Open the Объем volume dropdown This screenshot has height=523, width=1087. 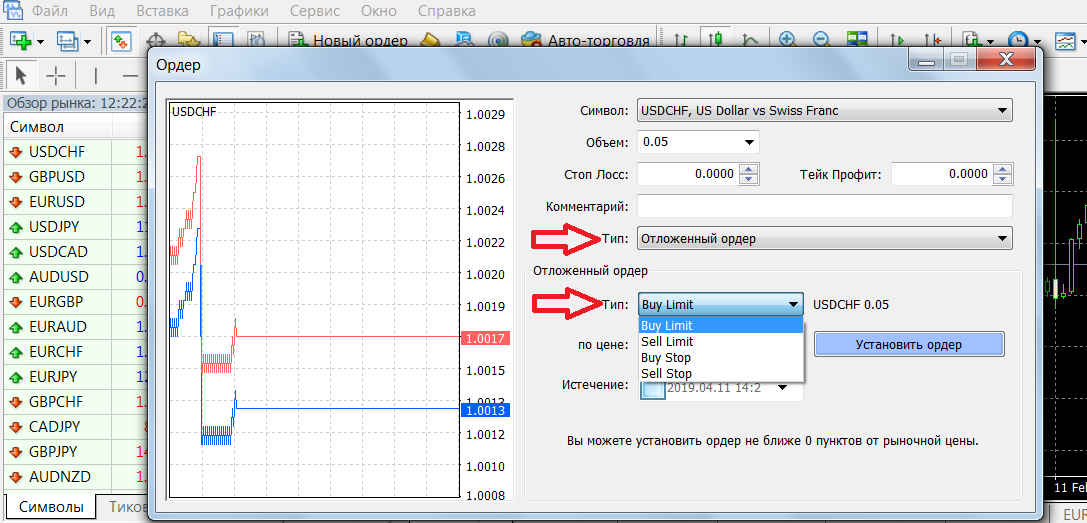pyautogui.click(x=749, y=142)
